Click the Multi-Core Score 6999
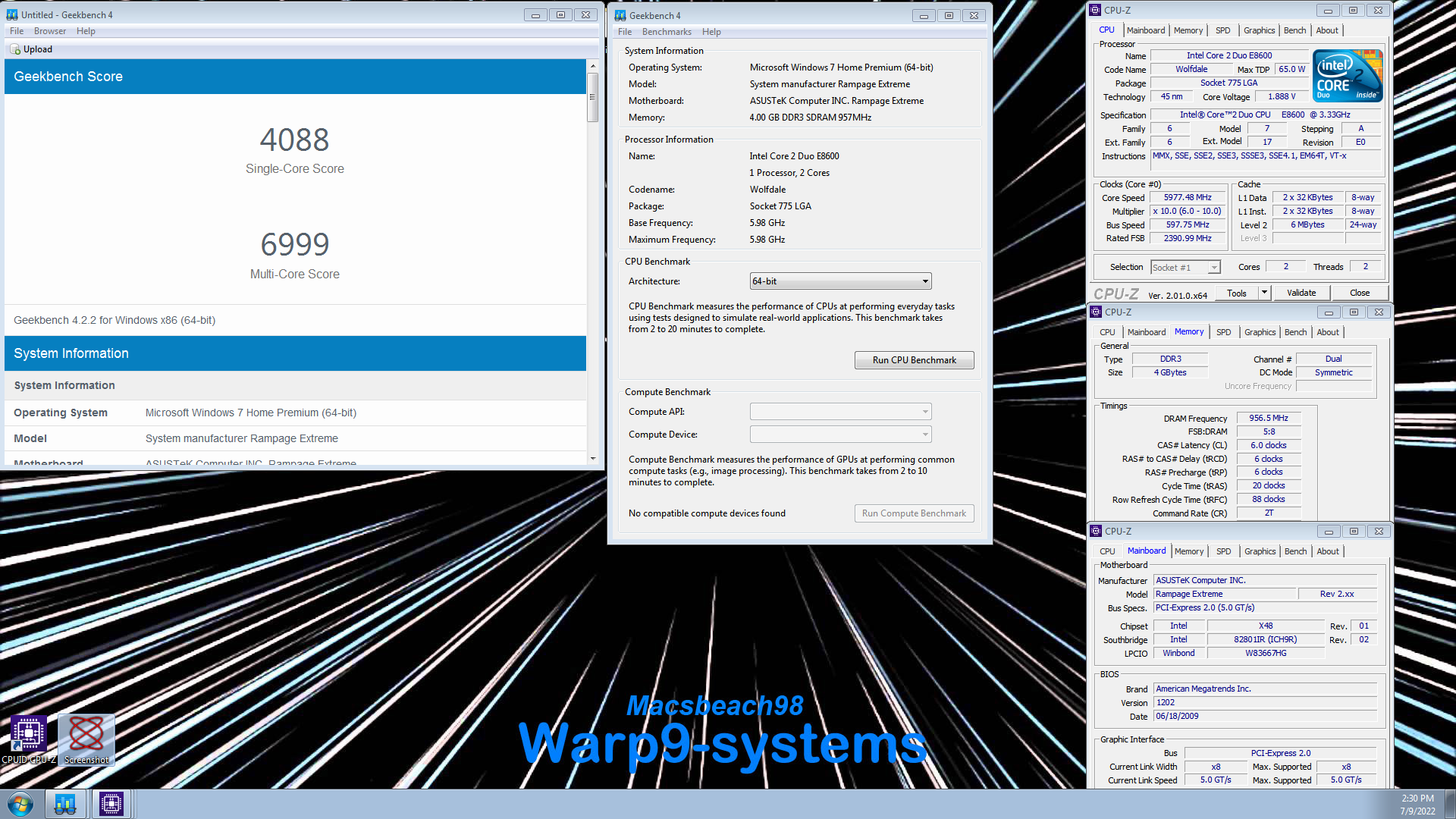The width and height of the screenshot is (1456, 819). (x=295, y=244)
